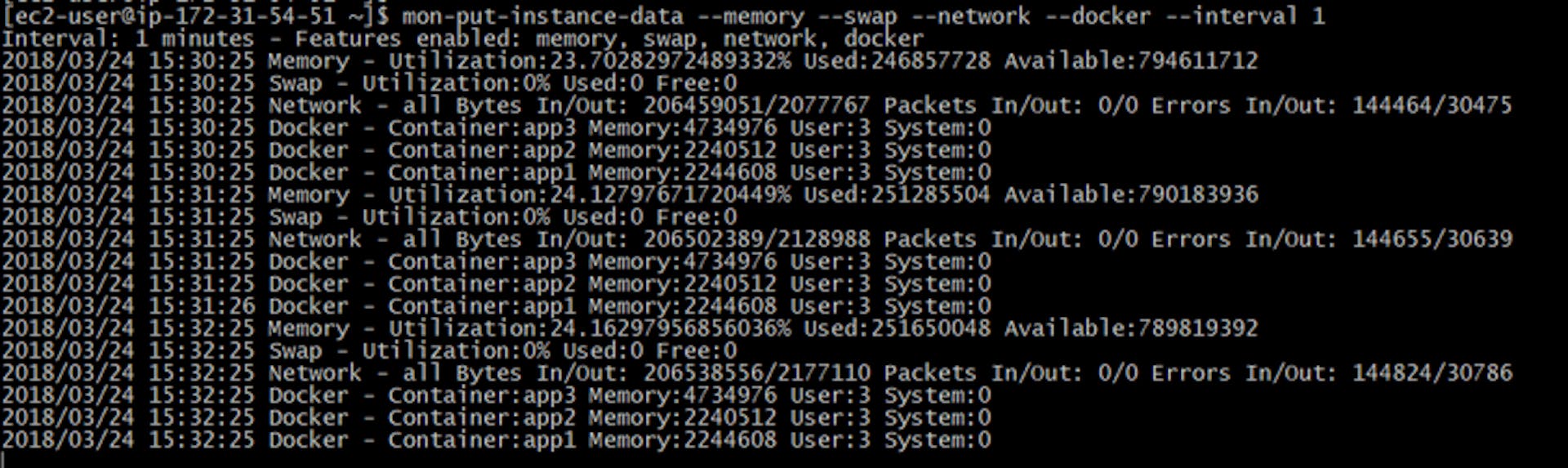
Task: Click the --docker flag in command
Action: [1098, 16]
